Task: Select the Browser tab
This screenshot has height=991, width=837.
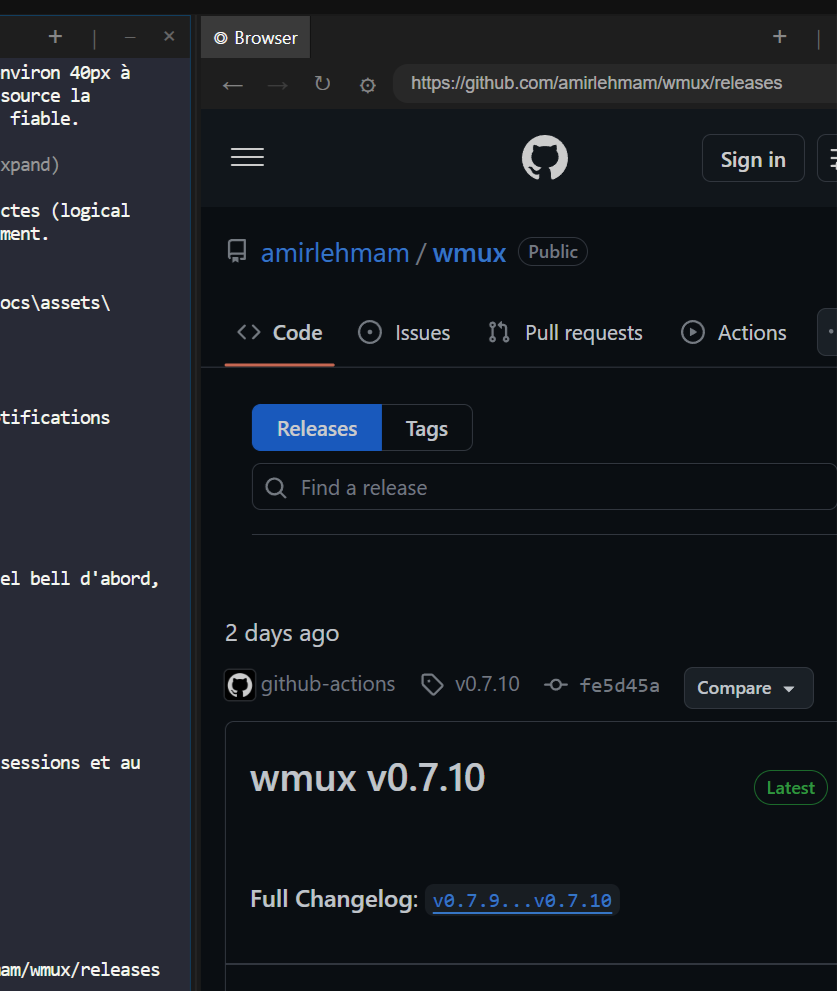Action: [x=255, y=38]
